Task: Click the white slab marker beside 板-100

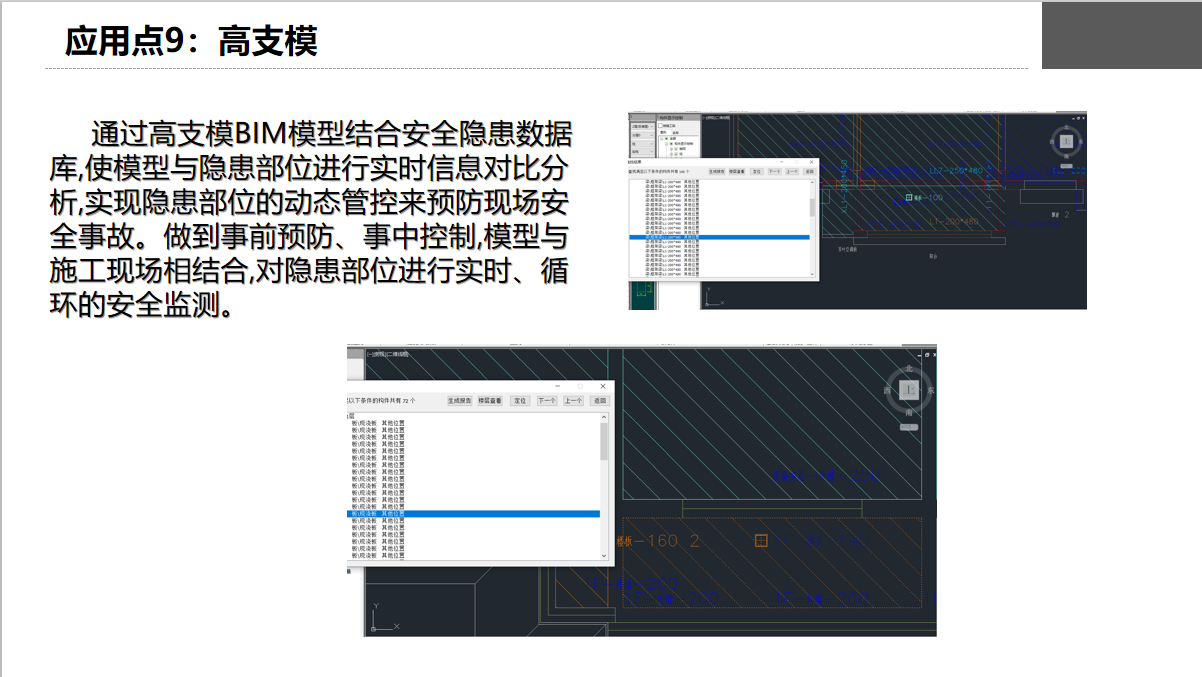Action: [907, 198]
